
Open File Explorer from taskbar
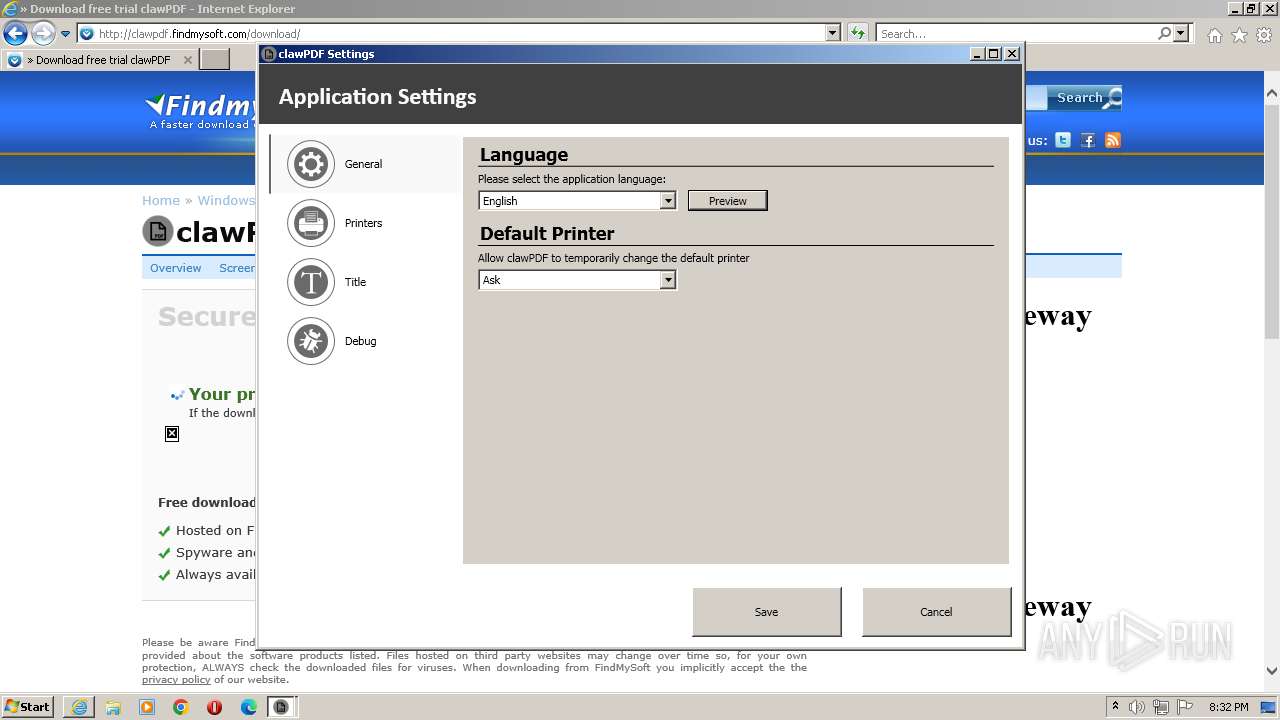point(113,707)
